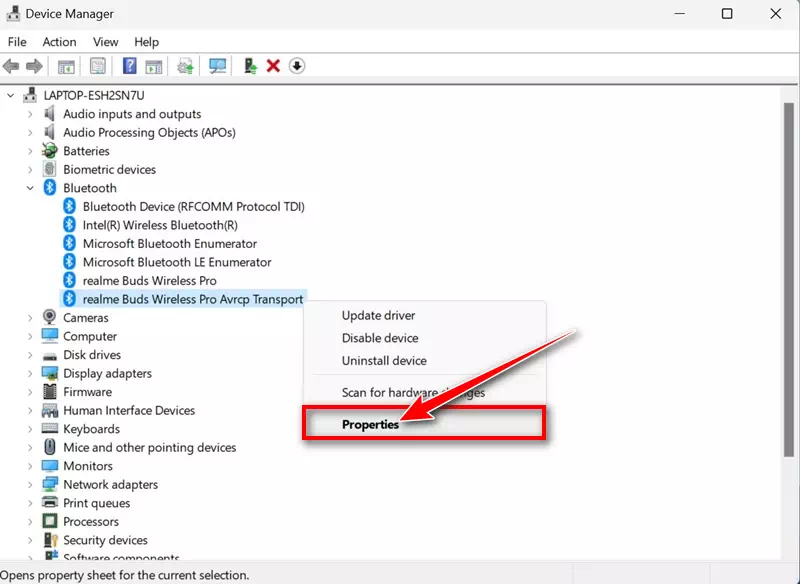Select the 'Audio Processing Objects (APOs)' label
The image size is (800, 584).
(149, 132)
